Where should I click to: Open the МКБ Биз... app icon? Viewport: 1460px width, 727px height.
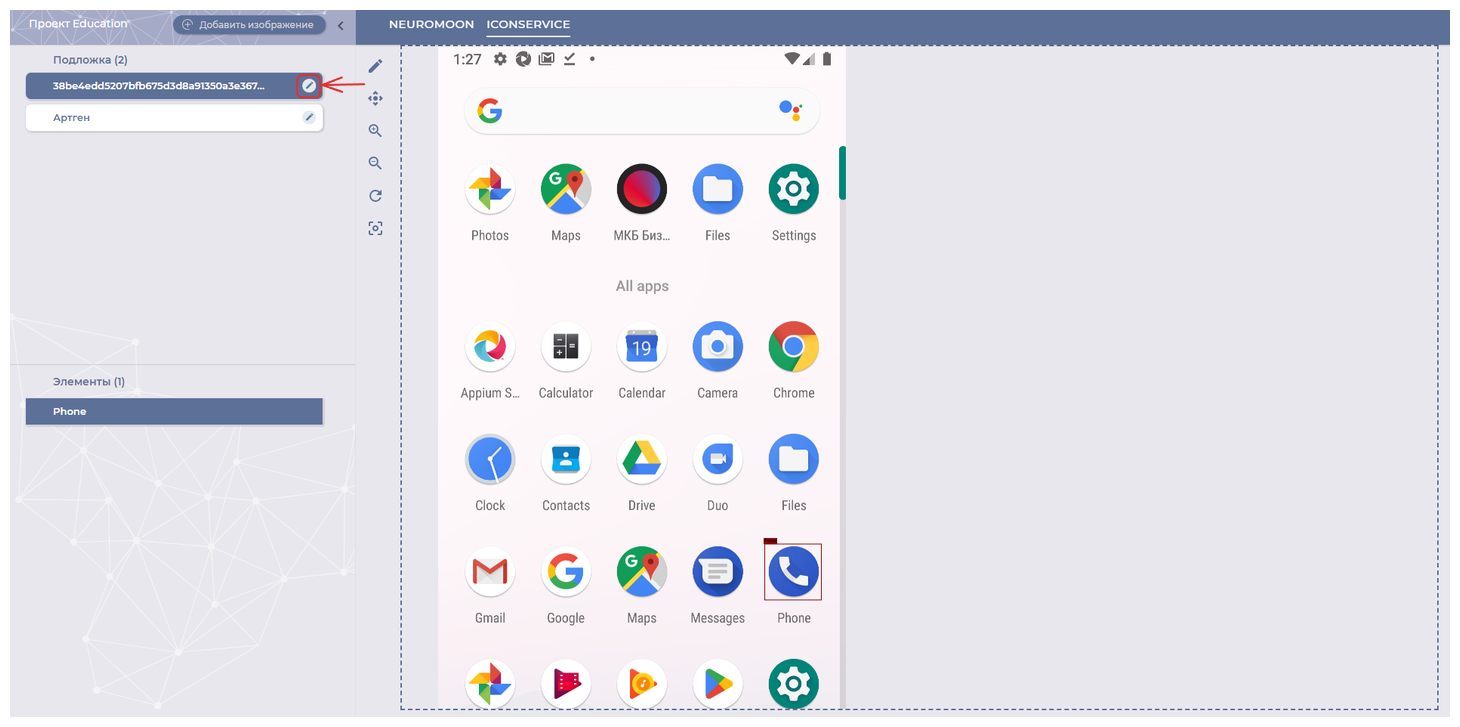642,189
